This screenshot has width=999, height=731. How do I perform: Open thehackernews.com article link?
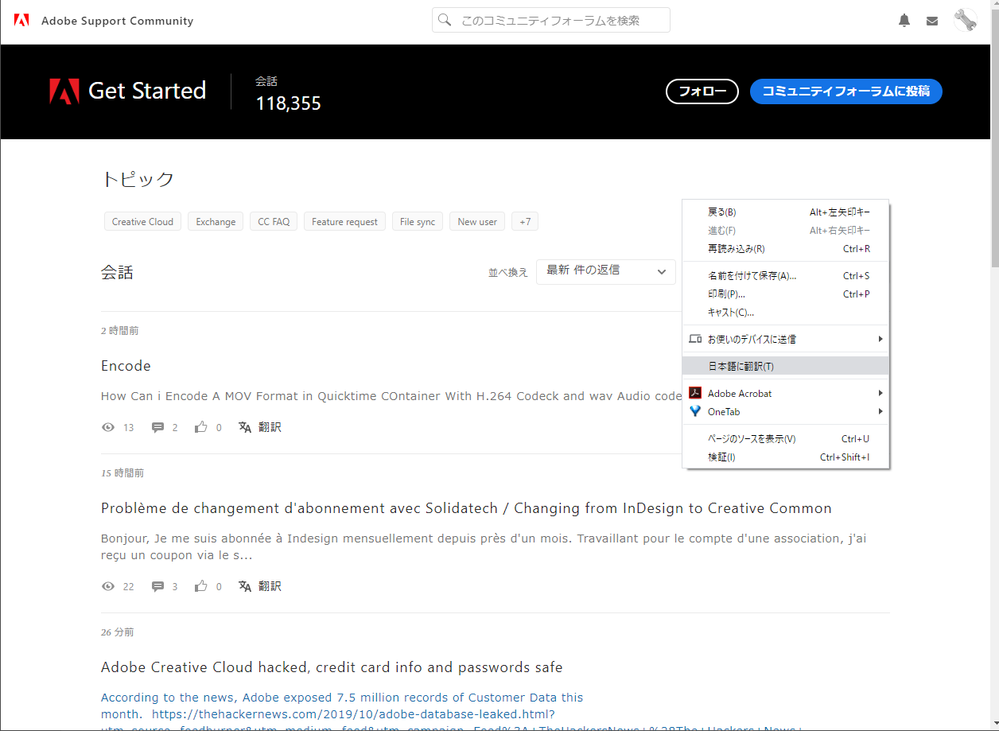354,714
